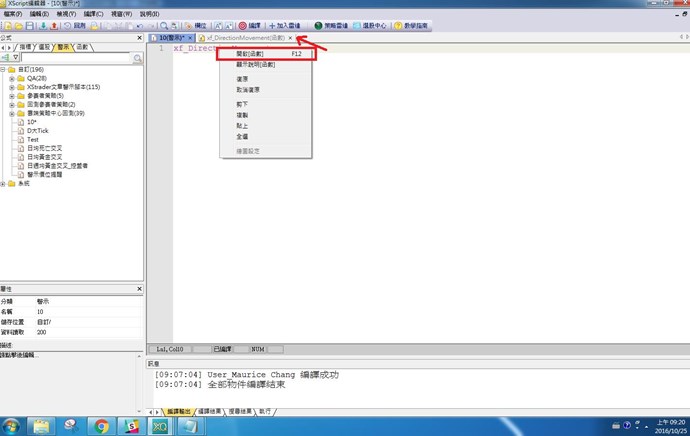Switch to the 搜尋結果 output tab
This screenshot has width=690, height=436.
pos(240,412)
